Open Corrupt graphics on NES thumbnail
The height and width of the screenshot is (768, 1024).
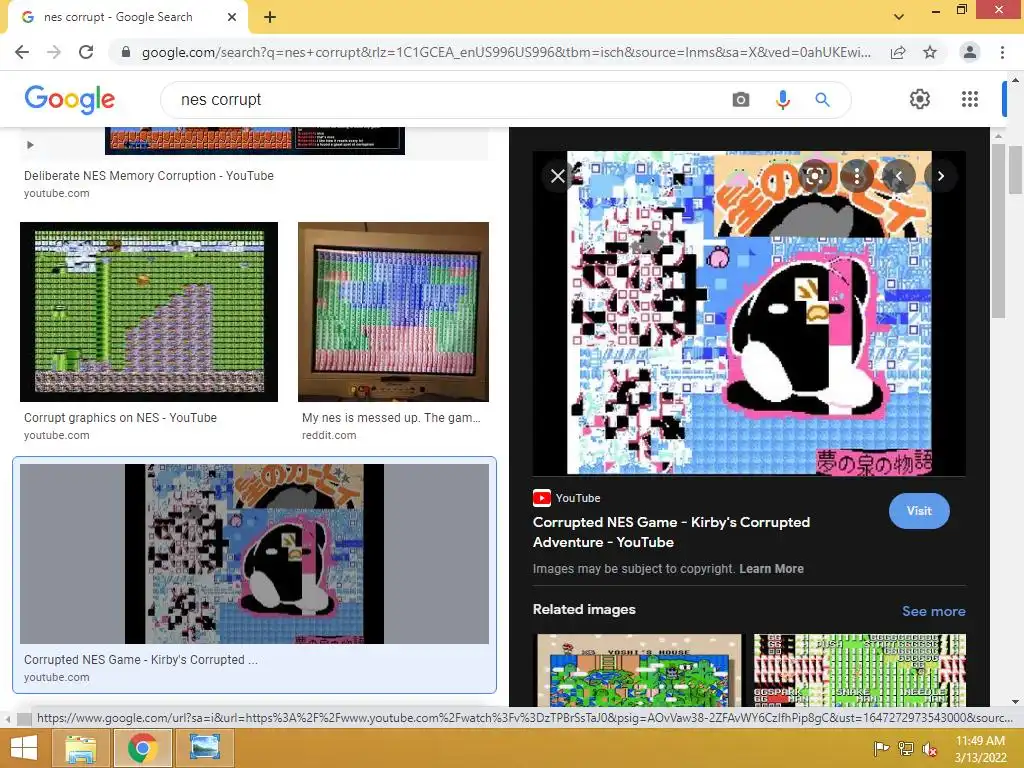coord(149,312)
